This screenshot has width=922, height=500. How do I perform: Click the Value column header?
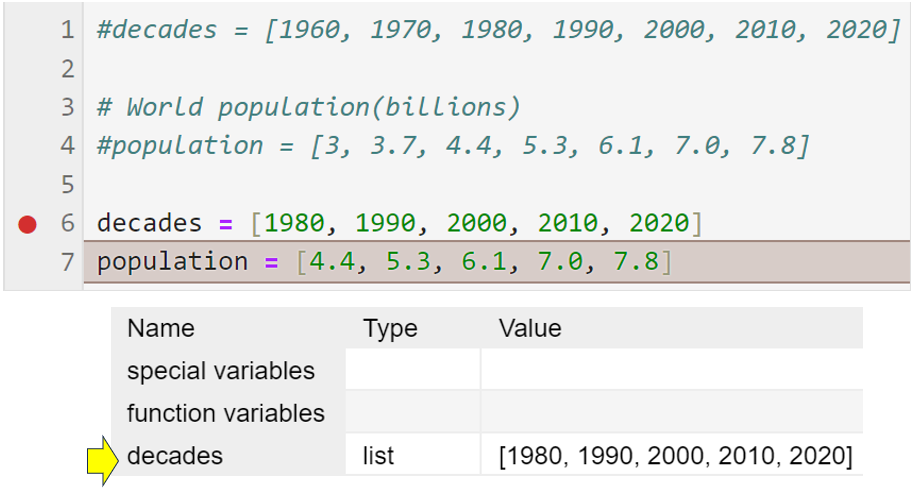tap(529, 328)
